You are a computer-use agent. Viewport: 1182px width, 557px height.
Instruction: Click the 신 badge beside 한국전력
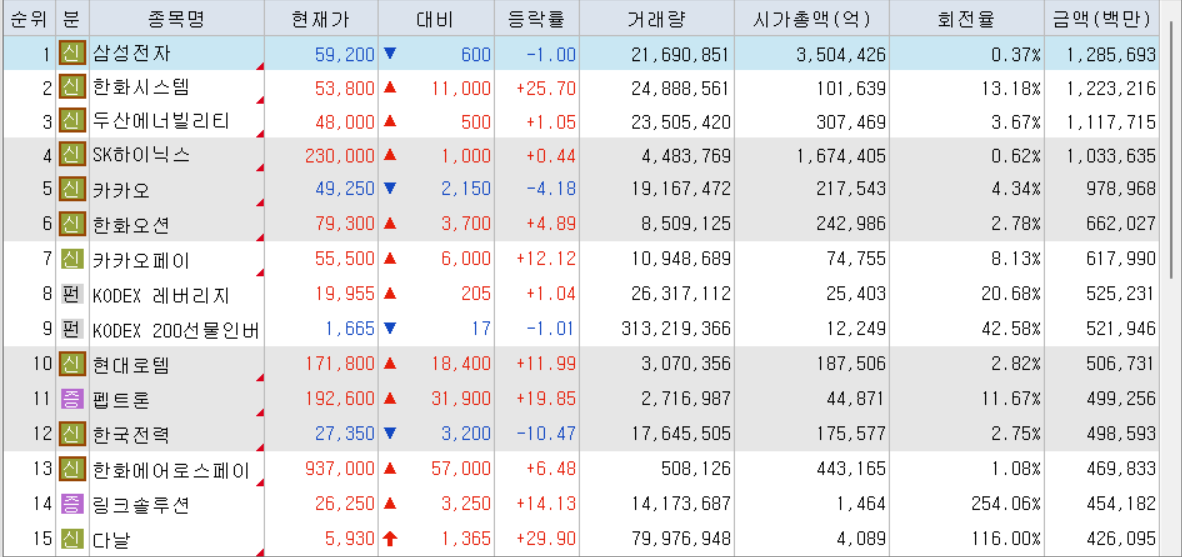point(72,433)
